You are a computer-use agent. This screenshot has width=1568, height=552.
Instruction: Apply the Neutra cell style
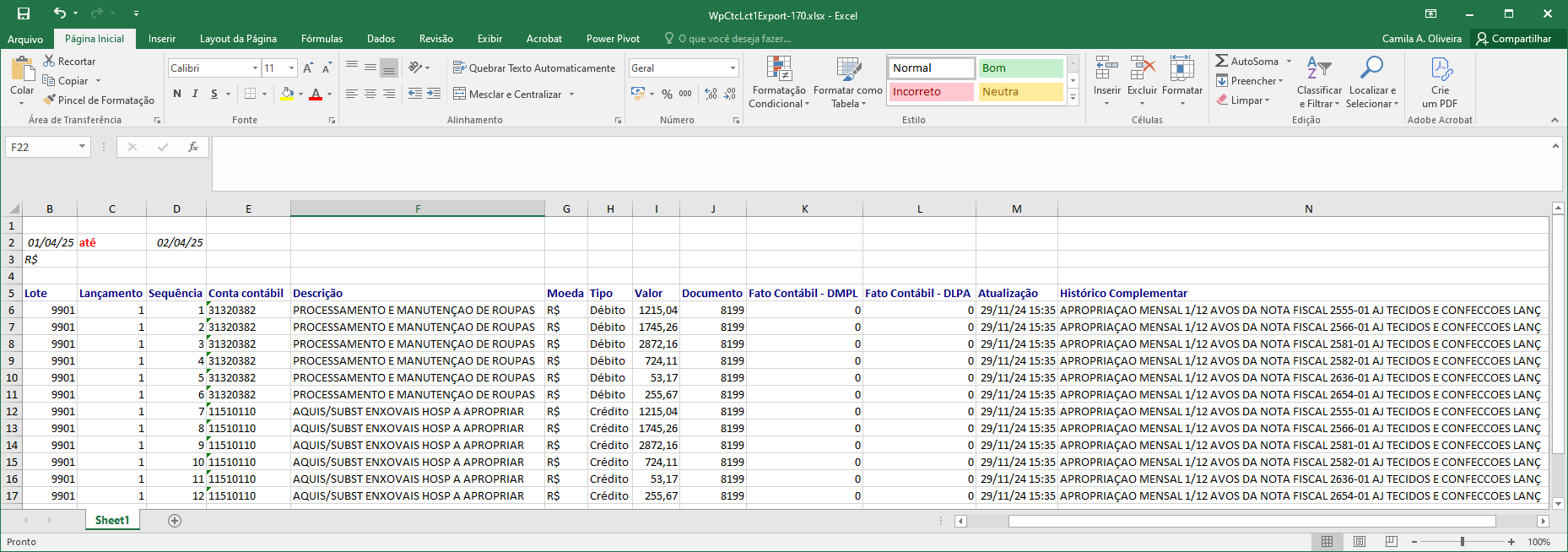point(1020,91)
